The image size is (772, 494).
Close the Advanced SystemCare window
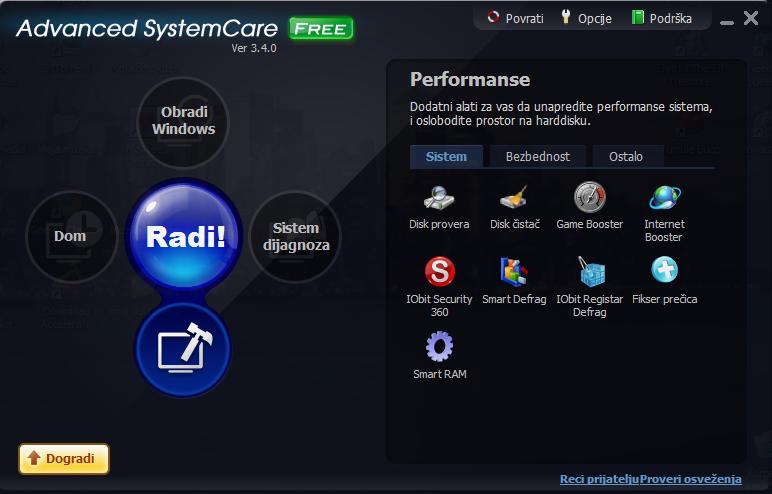751,18
